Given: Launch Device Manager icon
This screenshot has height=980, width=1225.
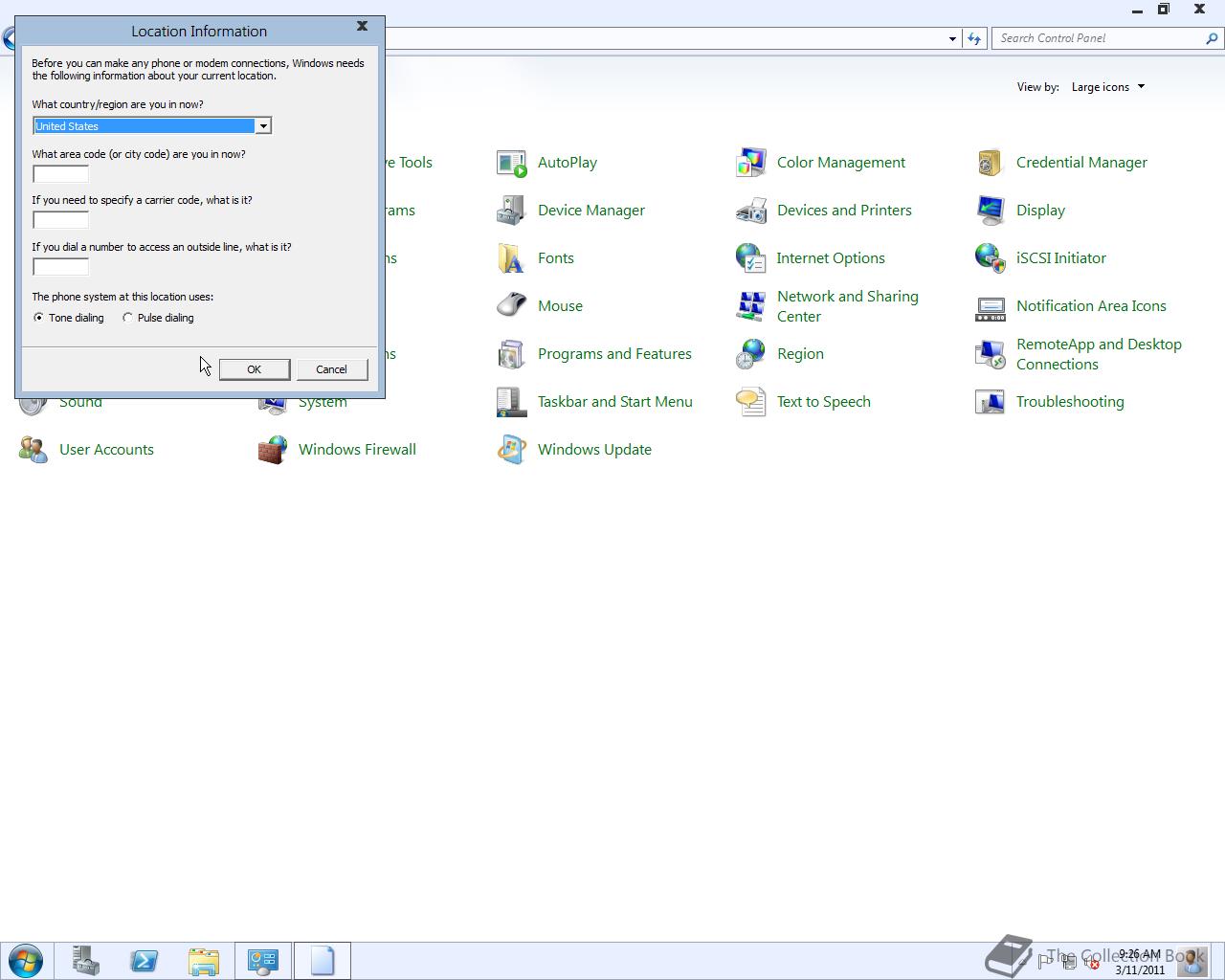Looking at the screenshot, I should 512,211.
